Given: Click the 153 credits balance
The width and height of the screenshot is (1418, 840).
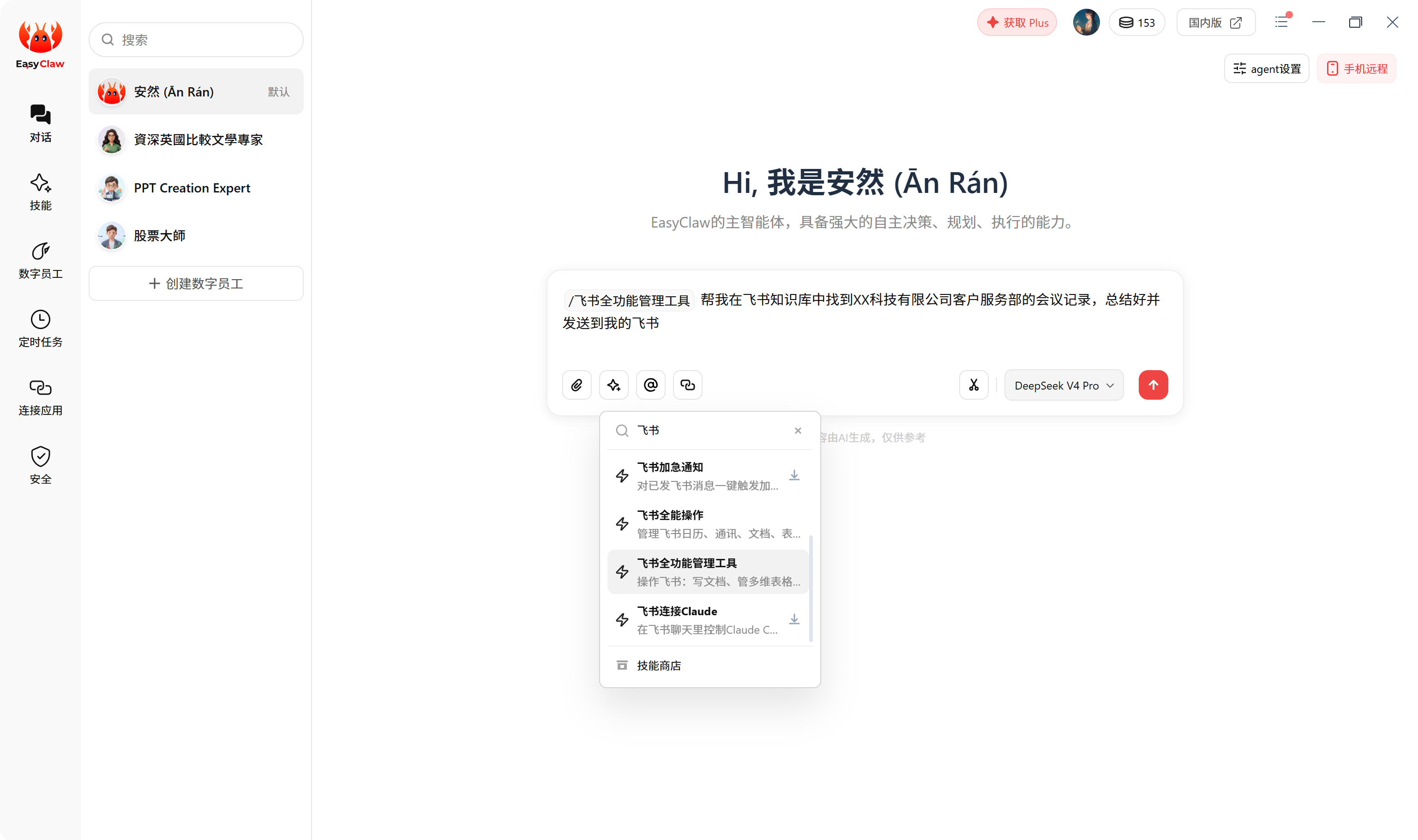Looking at the screenshot, I should click(1137, 23).
